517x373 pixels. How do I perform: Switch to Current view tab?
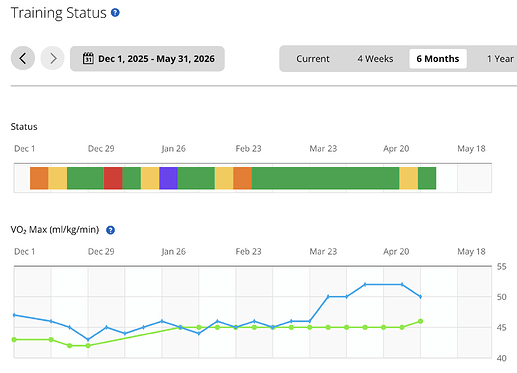click(x=313, y=59)
